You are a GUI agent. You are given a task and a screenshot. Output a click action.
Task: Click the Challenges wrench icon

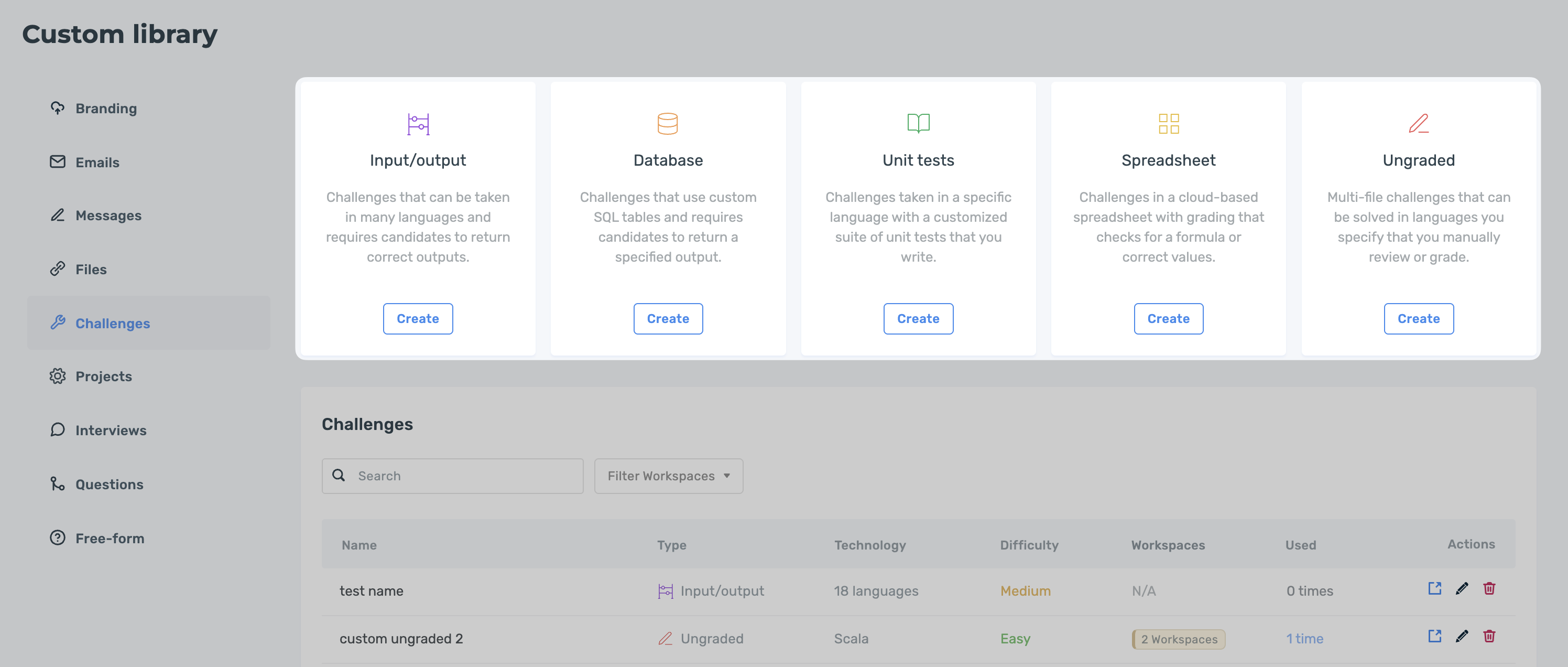pyautogui.click(x=58, y=323)
